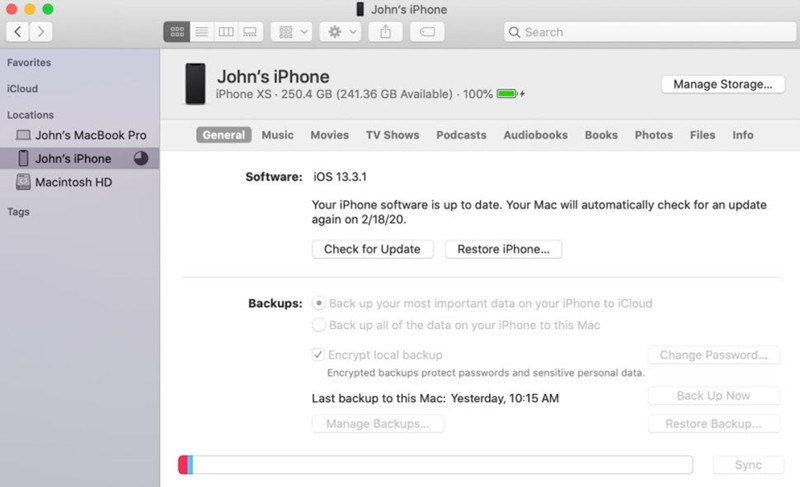Select John's MacBook Pro in sidebar
The height and width of the screenshot is (487, 800).
[80, 135]
